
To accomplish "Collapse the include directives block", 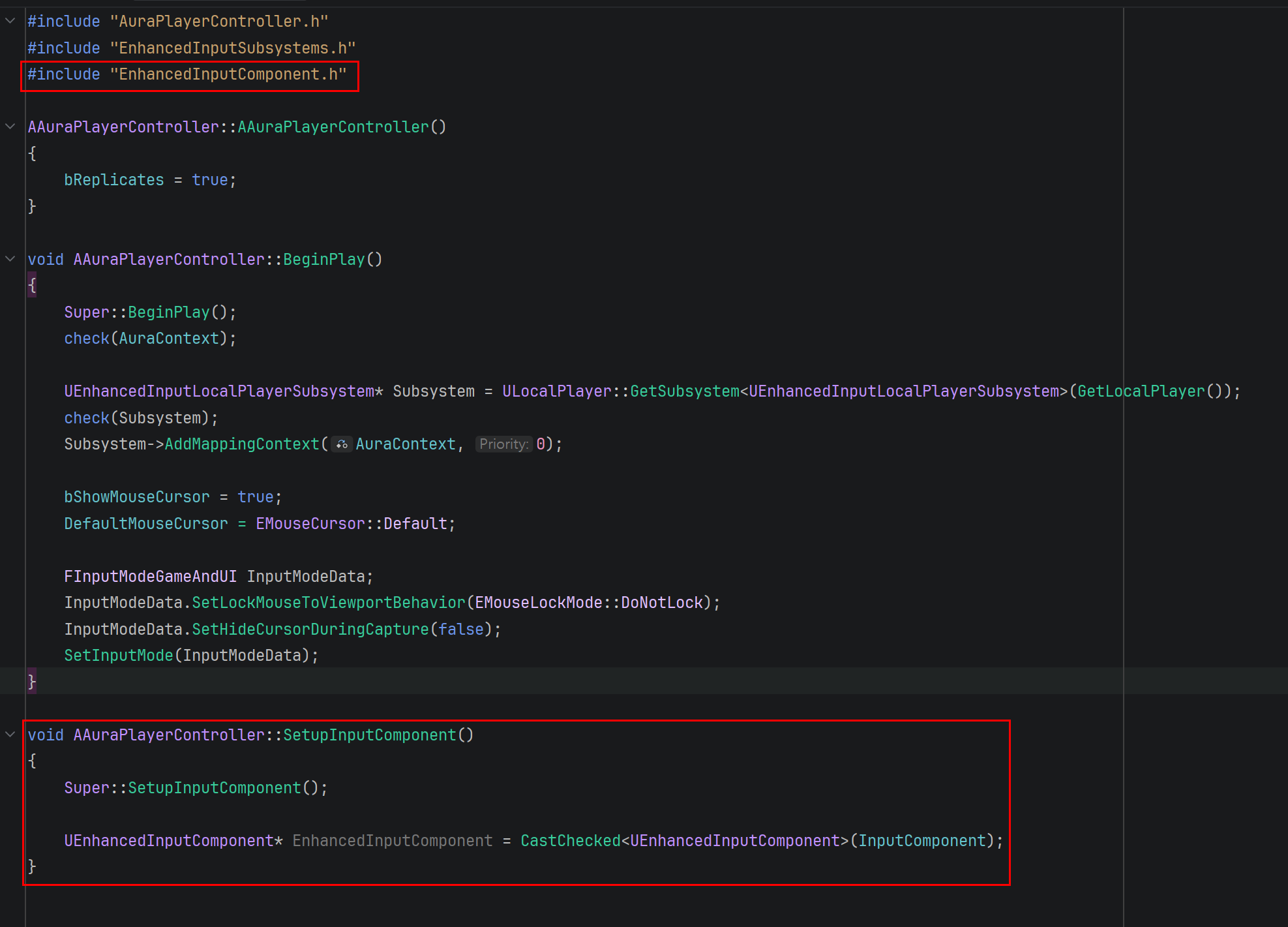I will [x=10, y=21].
